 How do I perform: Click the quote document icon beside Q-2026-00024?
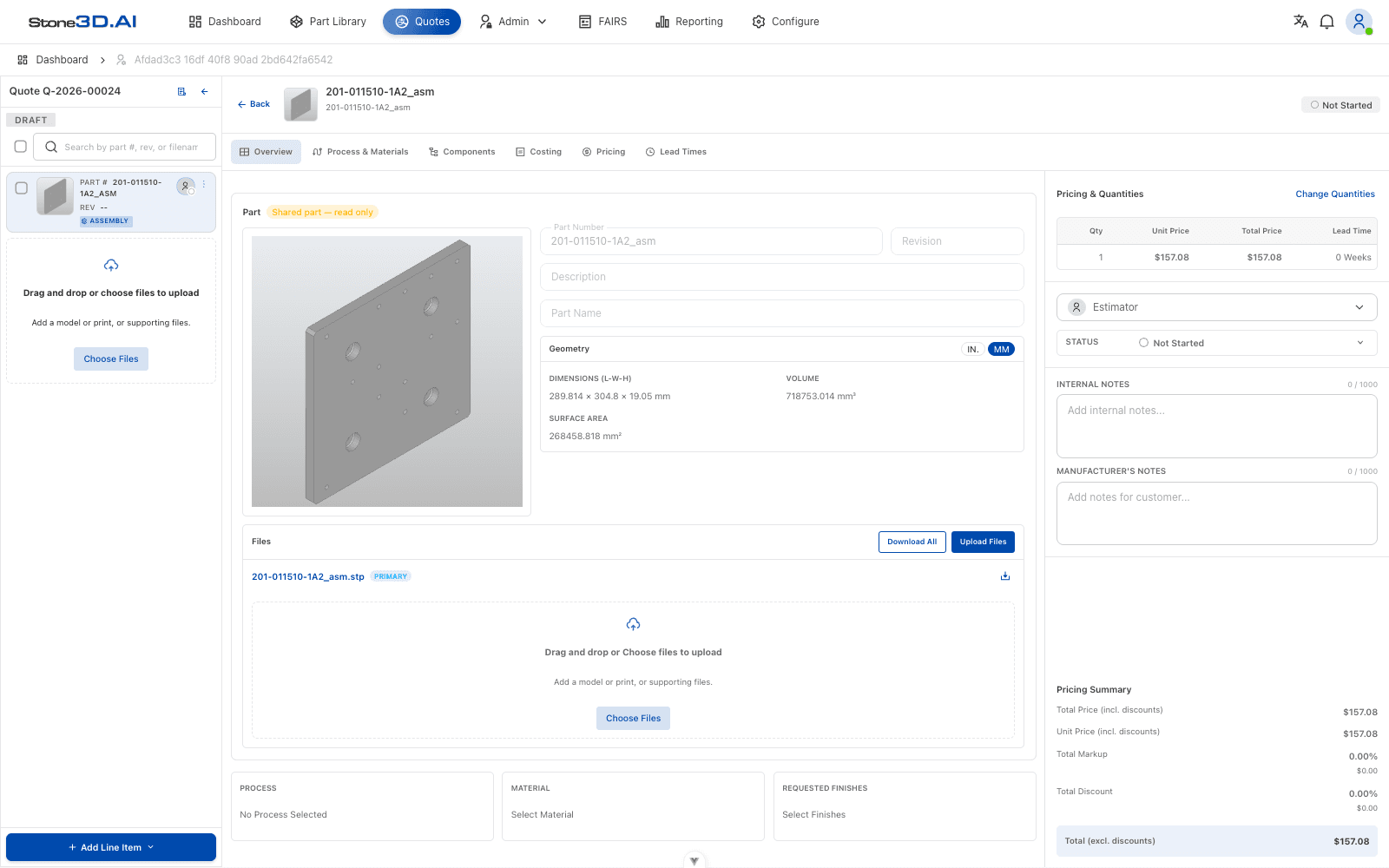click(181, 91)
